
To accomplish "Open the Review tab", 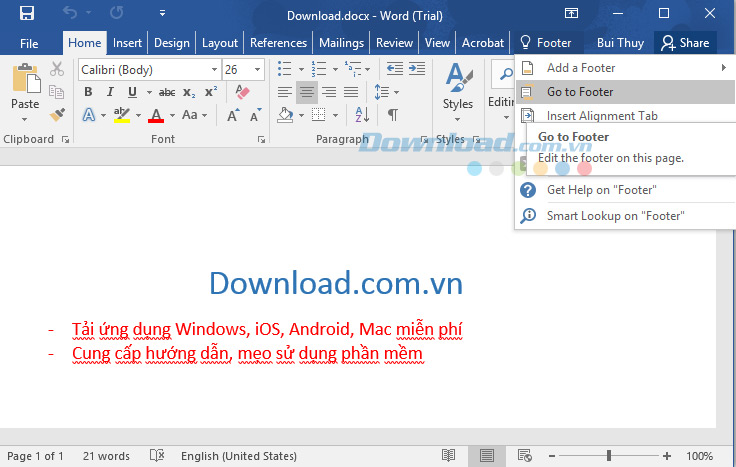I will point(394,43).
